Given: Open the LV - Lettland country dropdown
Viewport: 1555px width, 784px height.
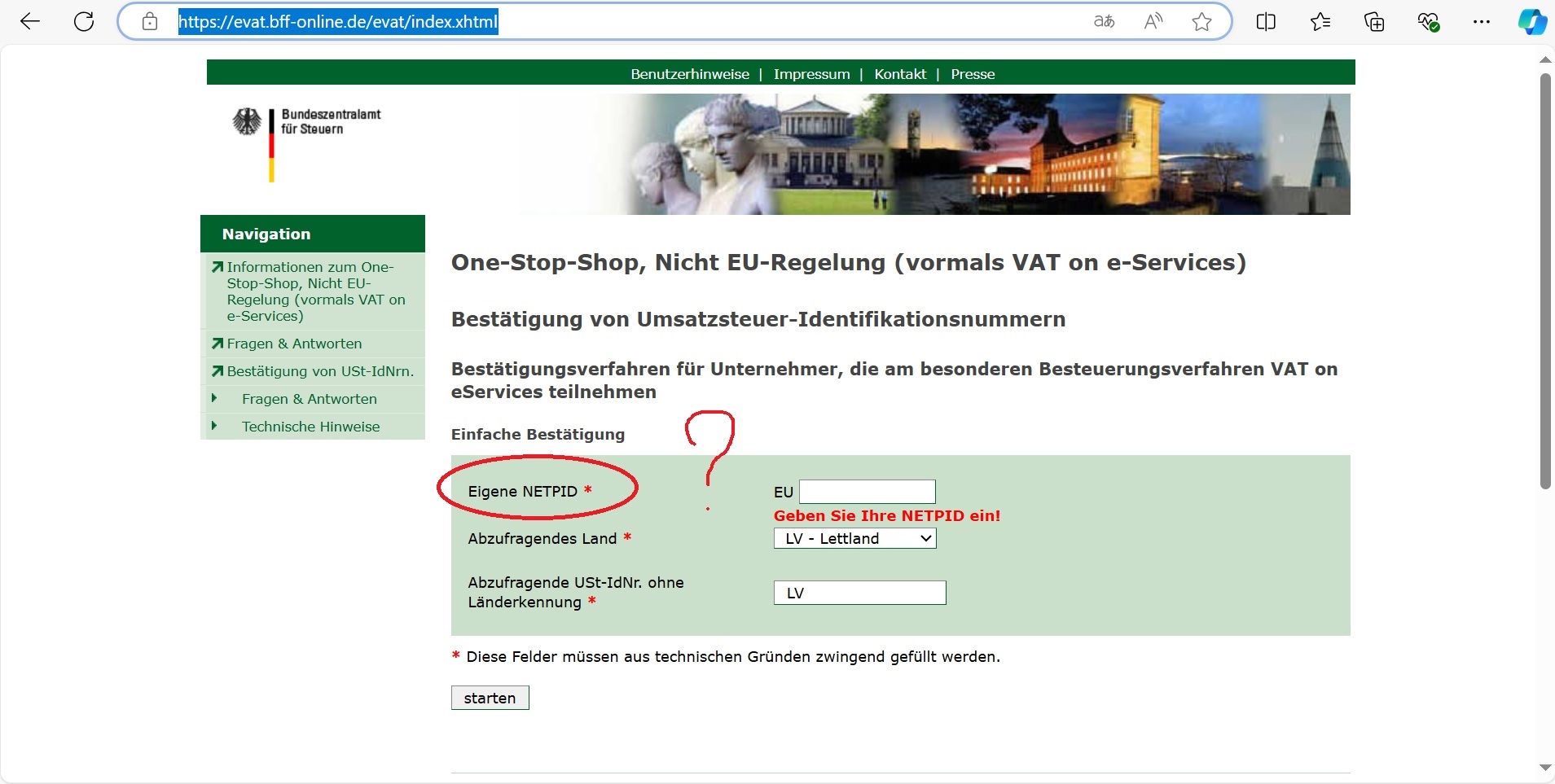Looking at the screenshot, I should coord(854,538).
